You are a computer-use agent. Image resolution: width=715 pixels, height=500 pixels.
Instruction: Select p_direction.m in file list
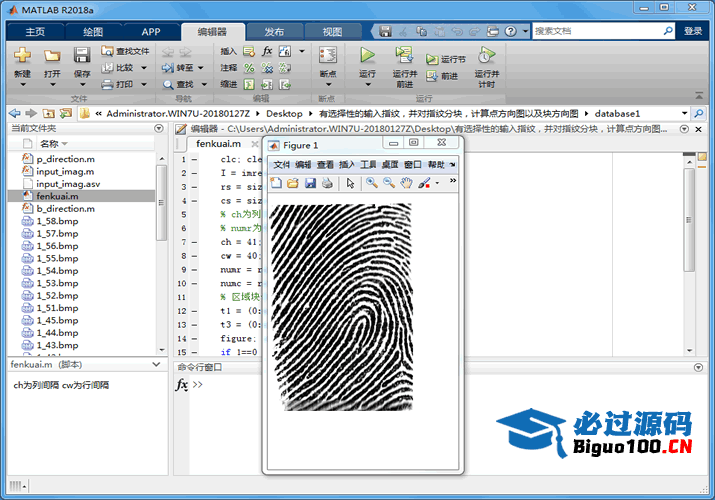point(66,159)
